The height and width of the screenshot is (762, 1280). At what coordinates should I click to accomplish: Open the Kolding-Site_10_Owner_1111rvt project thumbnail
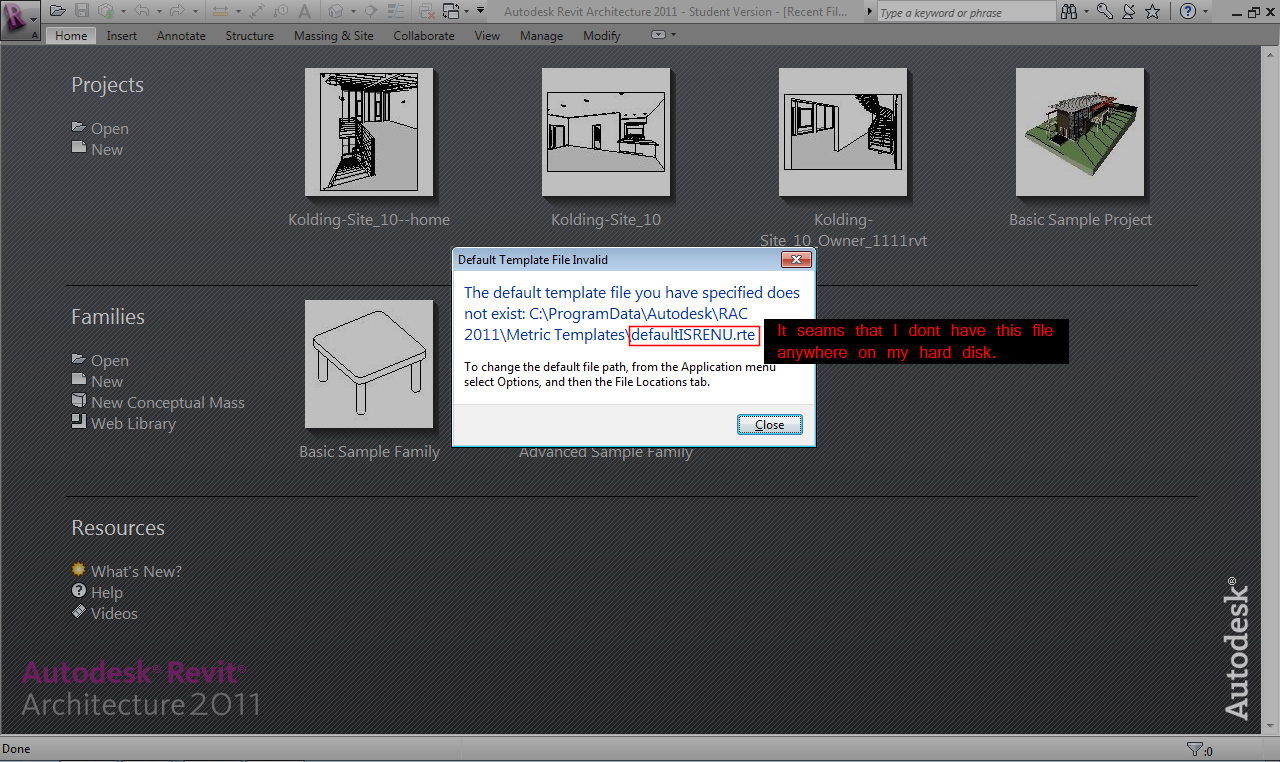coord(843,132)
